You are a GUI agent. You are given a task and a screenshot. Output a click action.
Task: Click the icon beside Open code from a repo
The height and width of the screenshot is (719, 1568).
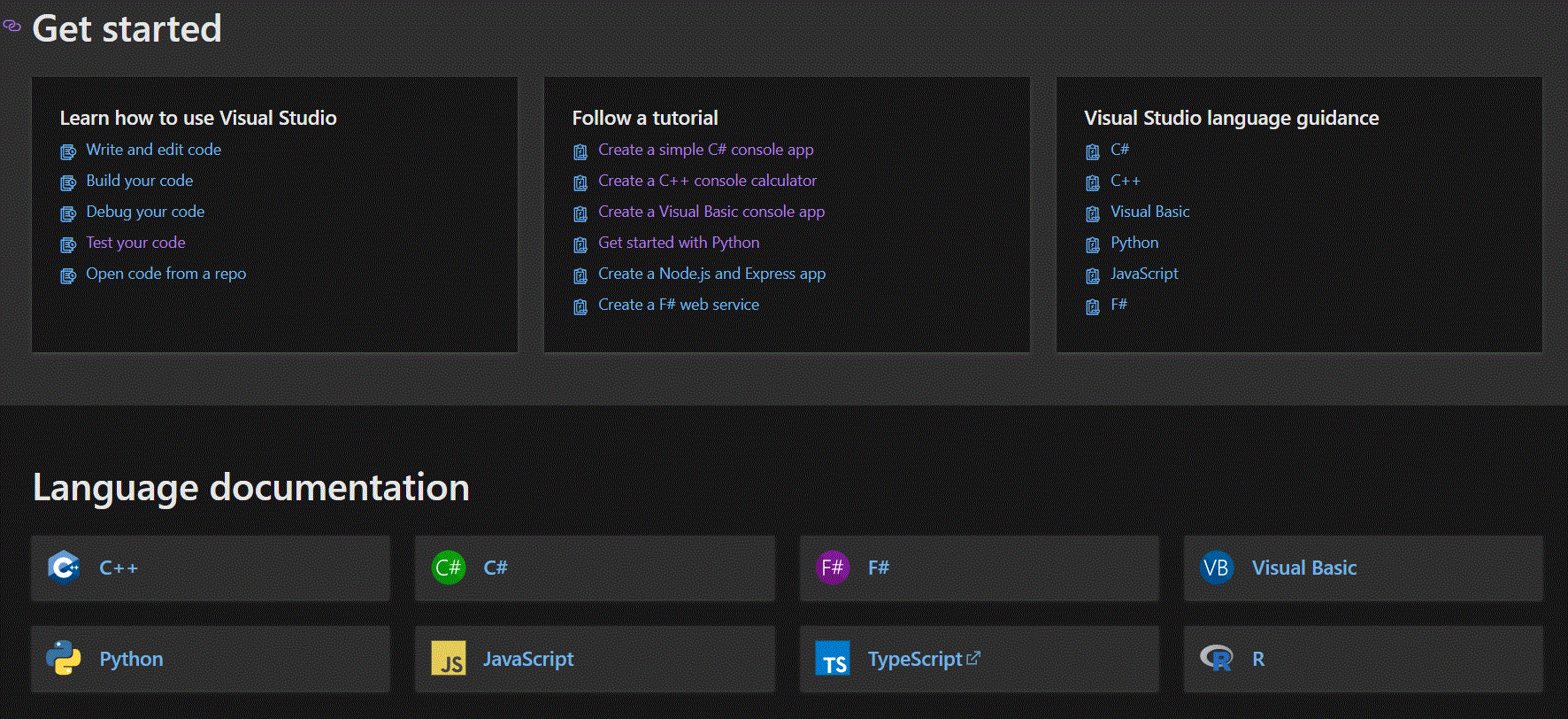68,275
